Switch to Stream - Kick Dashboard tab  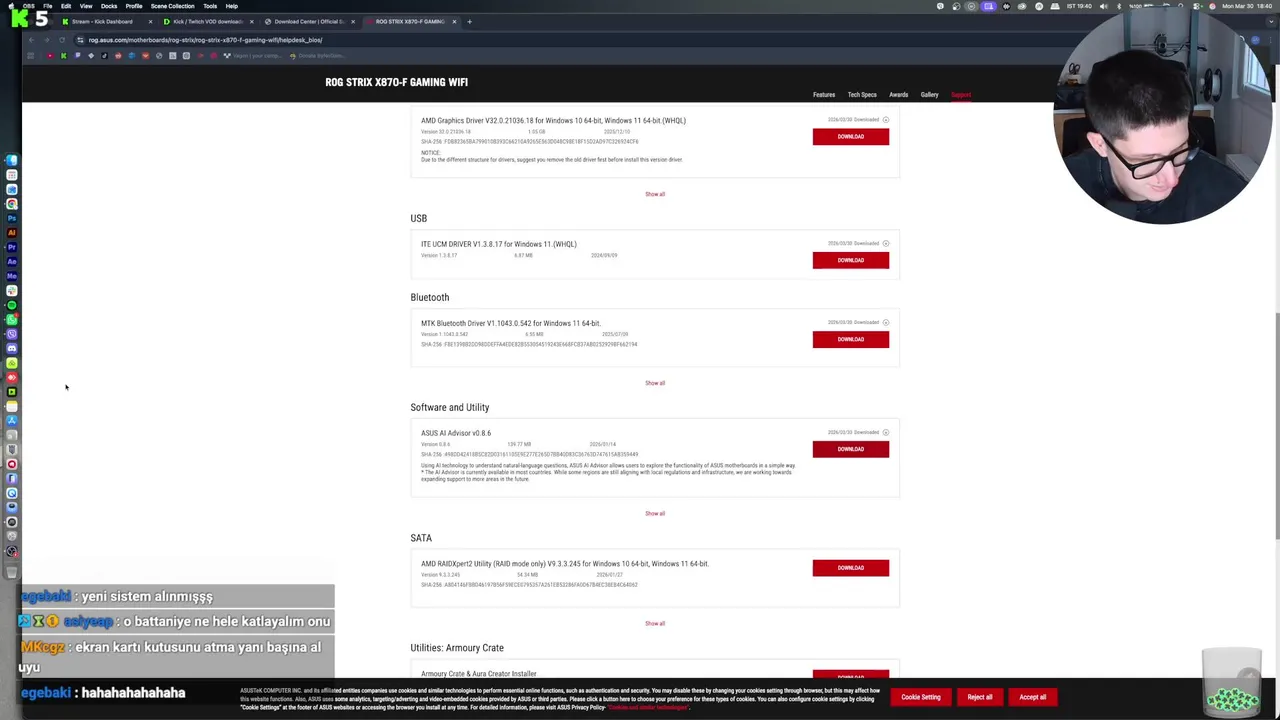tap(108, 21)
